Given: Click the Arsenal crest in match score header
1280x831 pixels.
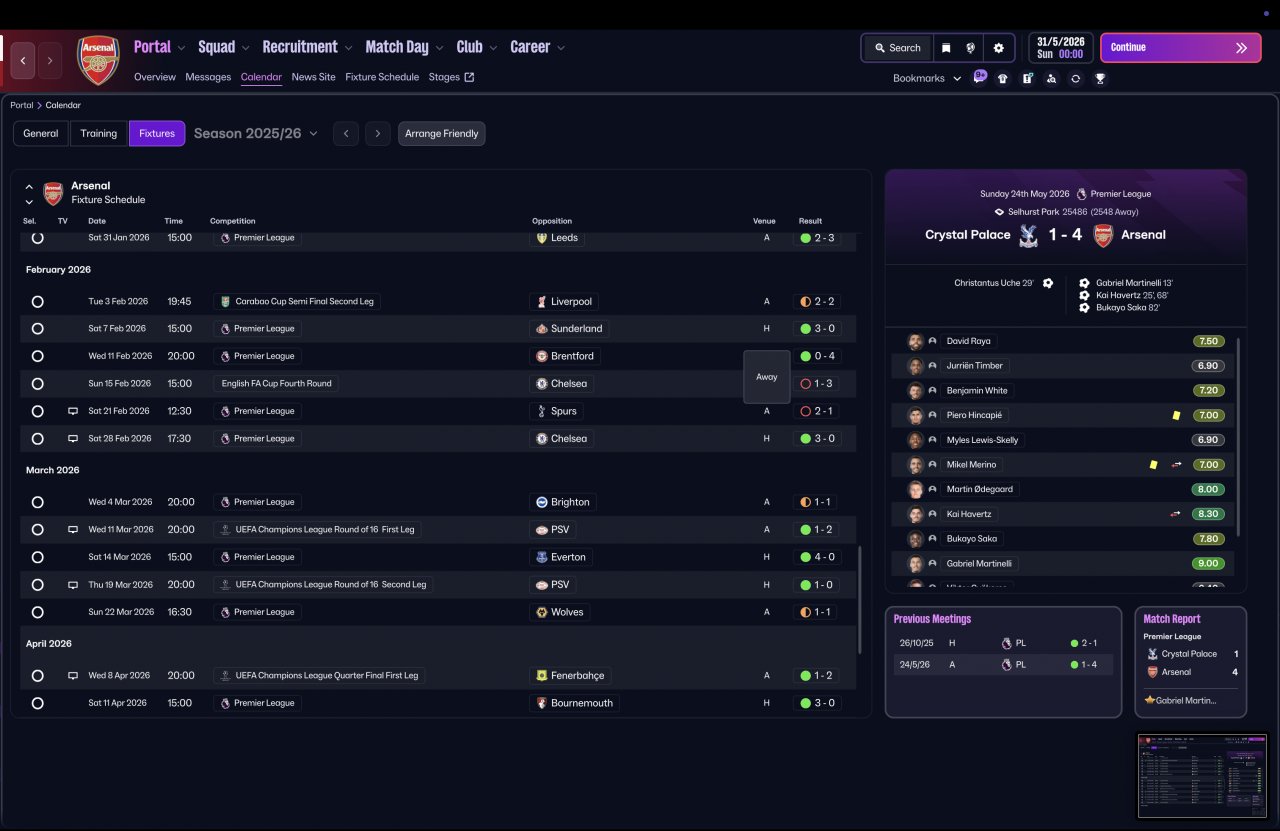Looking at the screenshot, I should 1103,235.
